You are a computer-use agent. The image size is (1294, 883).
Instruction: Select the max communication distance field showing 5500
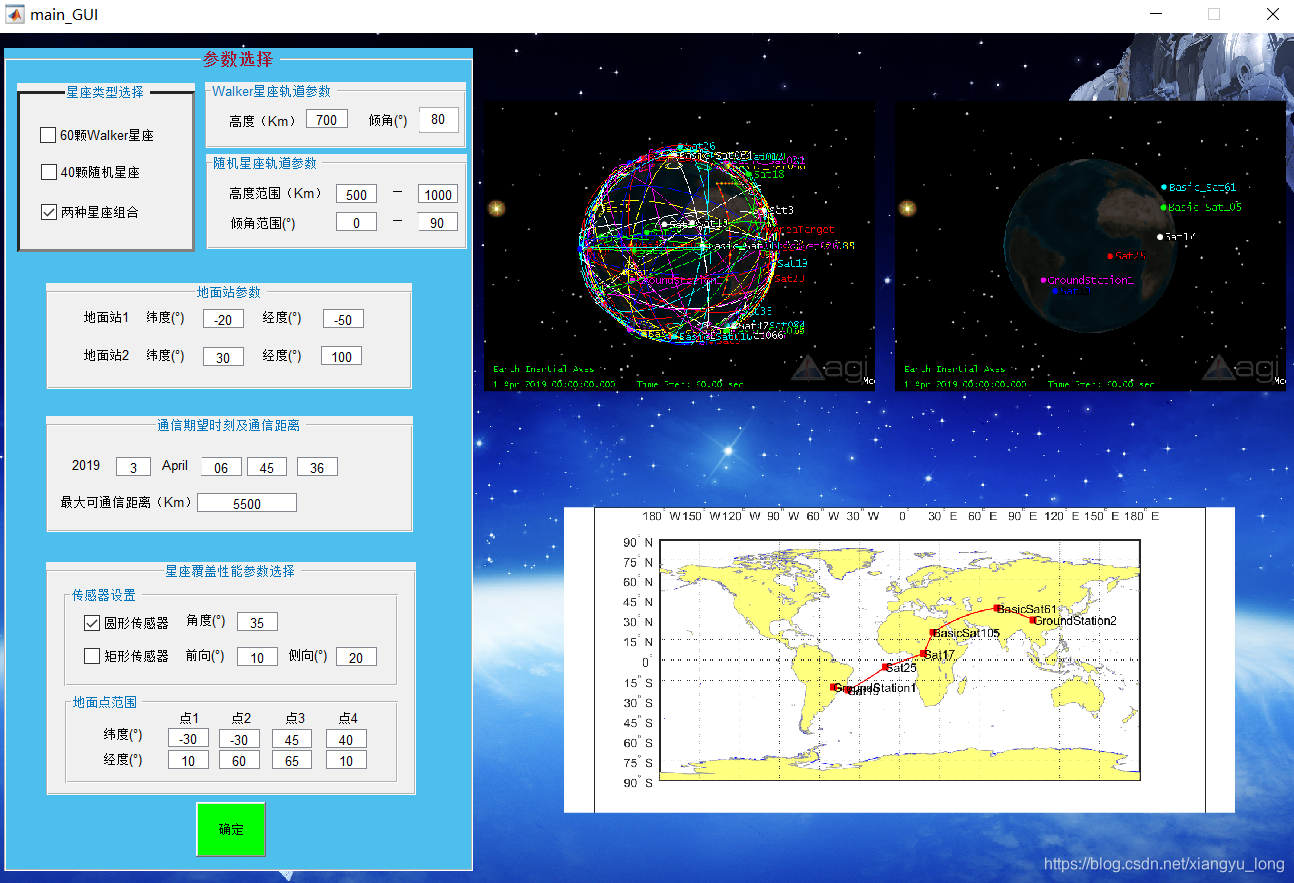246,502
